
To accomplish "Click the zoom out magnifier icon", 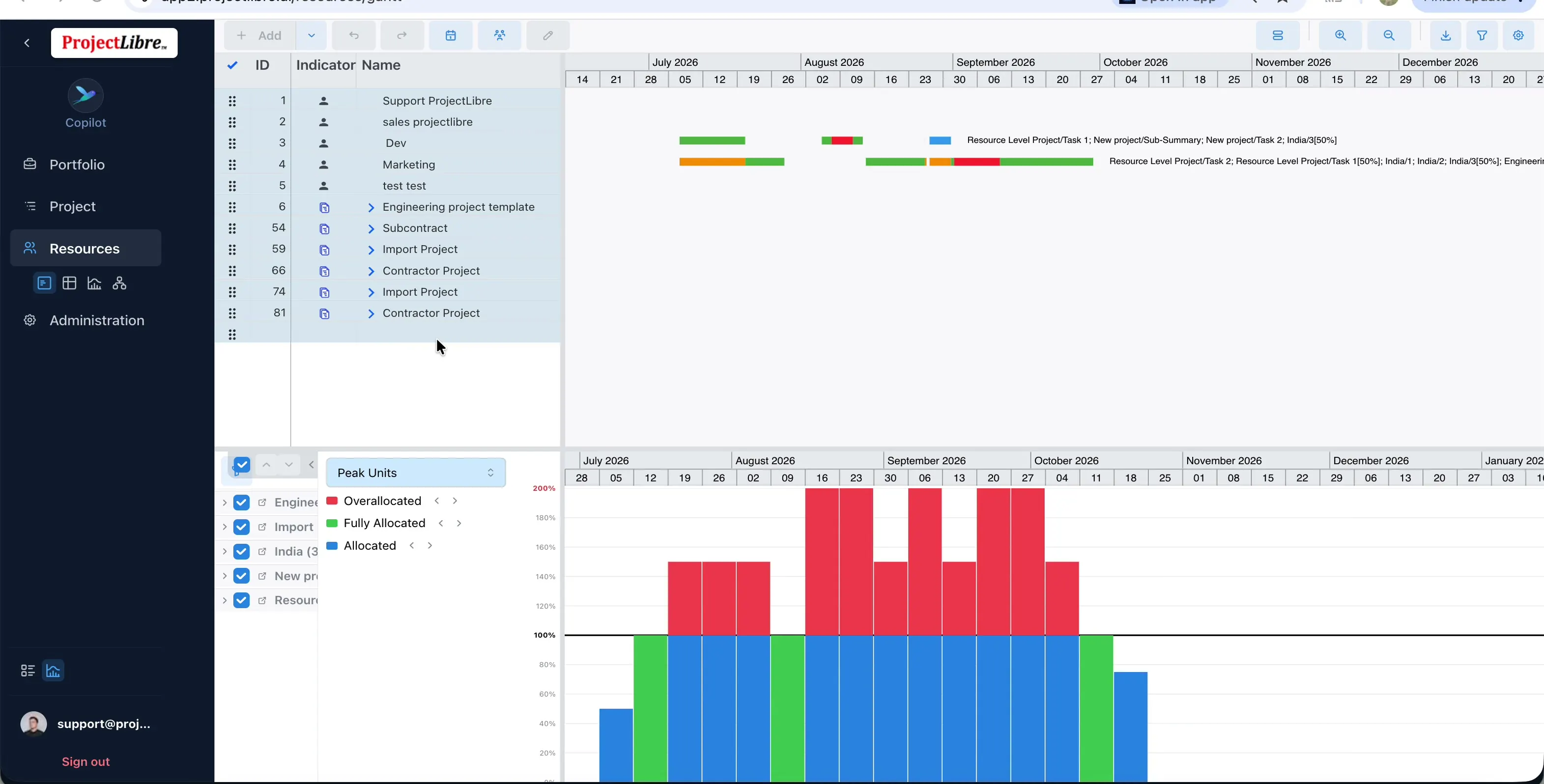I will (1389, 36).
